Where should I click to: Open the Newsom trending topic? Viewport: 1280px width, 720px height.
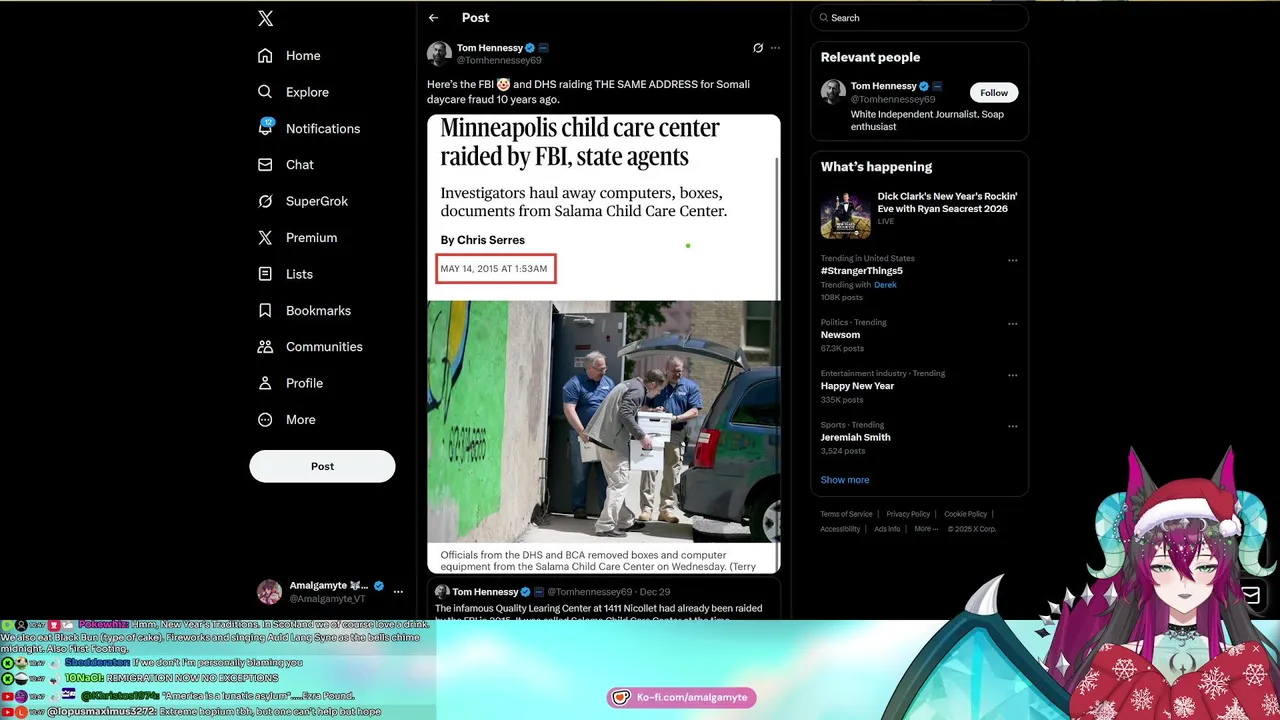[x=840, y=335]
